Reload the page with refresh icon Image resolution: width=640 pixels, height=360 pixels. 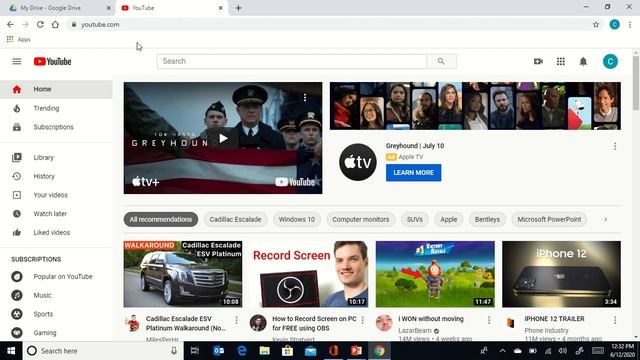(x=40, y=24)
